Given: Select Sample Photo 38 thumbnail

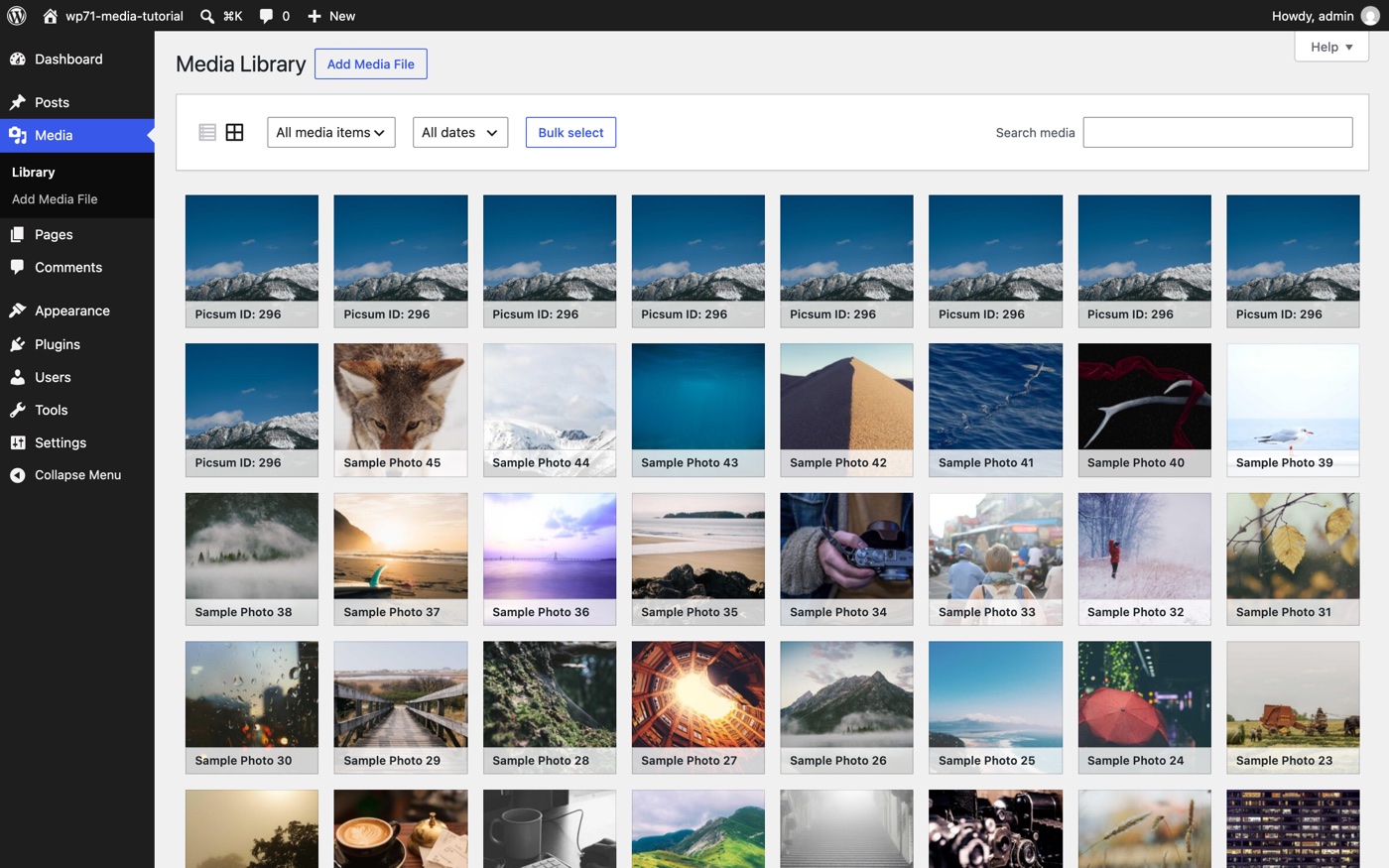Looking at the screenshot, I should point(252,558).
